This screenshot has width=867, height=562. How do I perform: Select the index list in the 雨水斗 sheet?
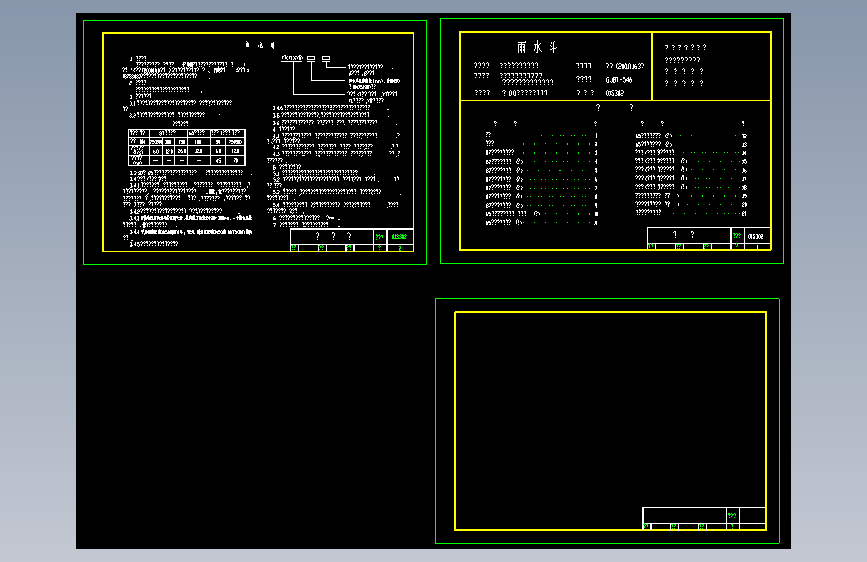coord(617,173)
